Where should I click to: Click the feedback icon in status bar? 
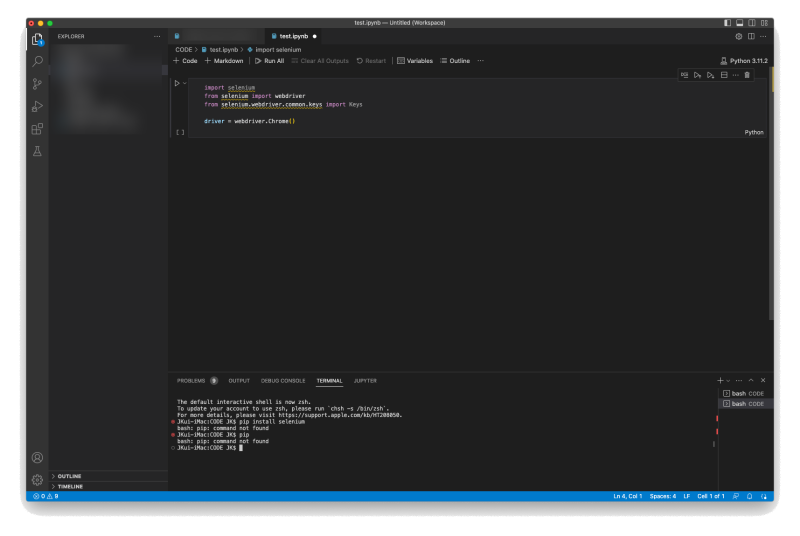pyautogui.click(x=736, y=496)
